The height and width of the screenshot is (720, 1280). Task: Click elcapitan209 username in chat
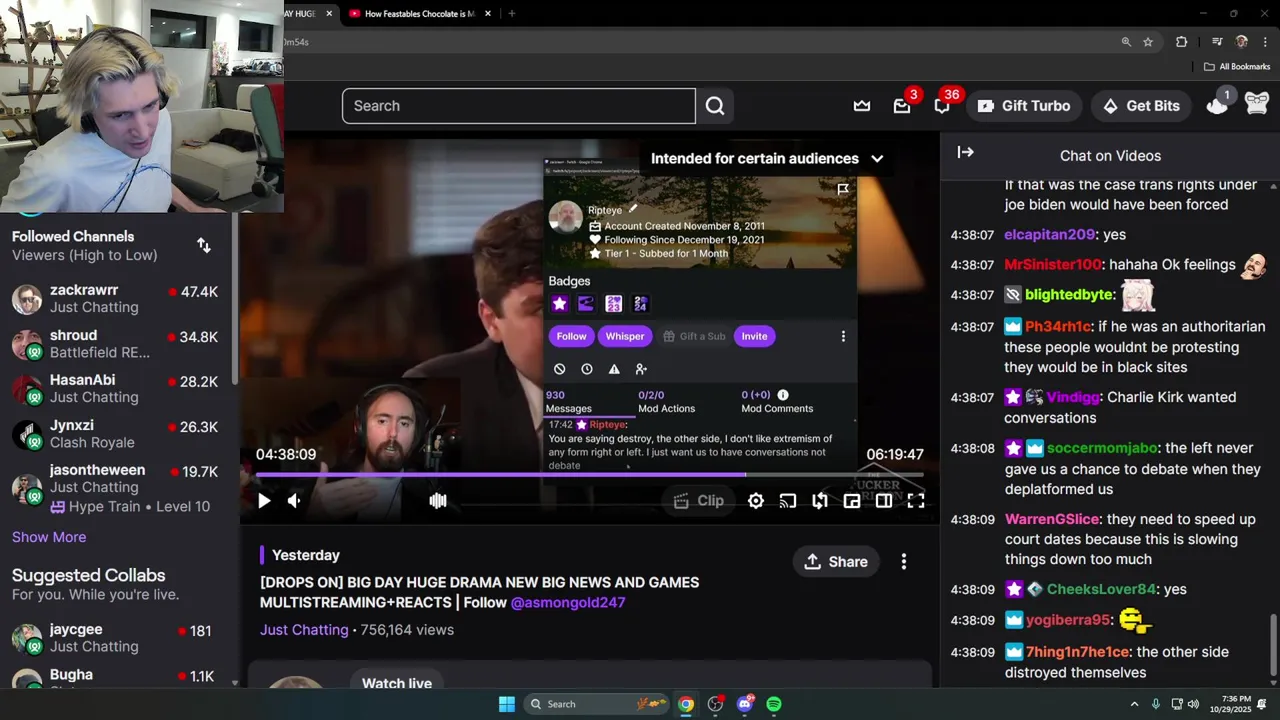point(1049,235)
